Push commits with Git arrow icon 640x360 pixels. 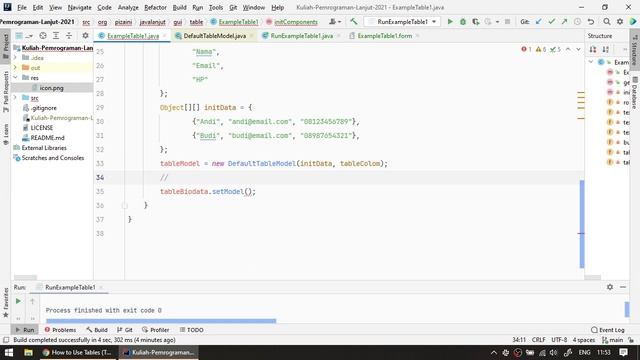(x=564, y=22)
